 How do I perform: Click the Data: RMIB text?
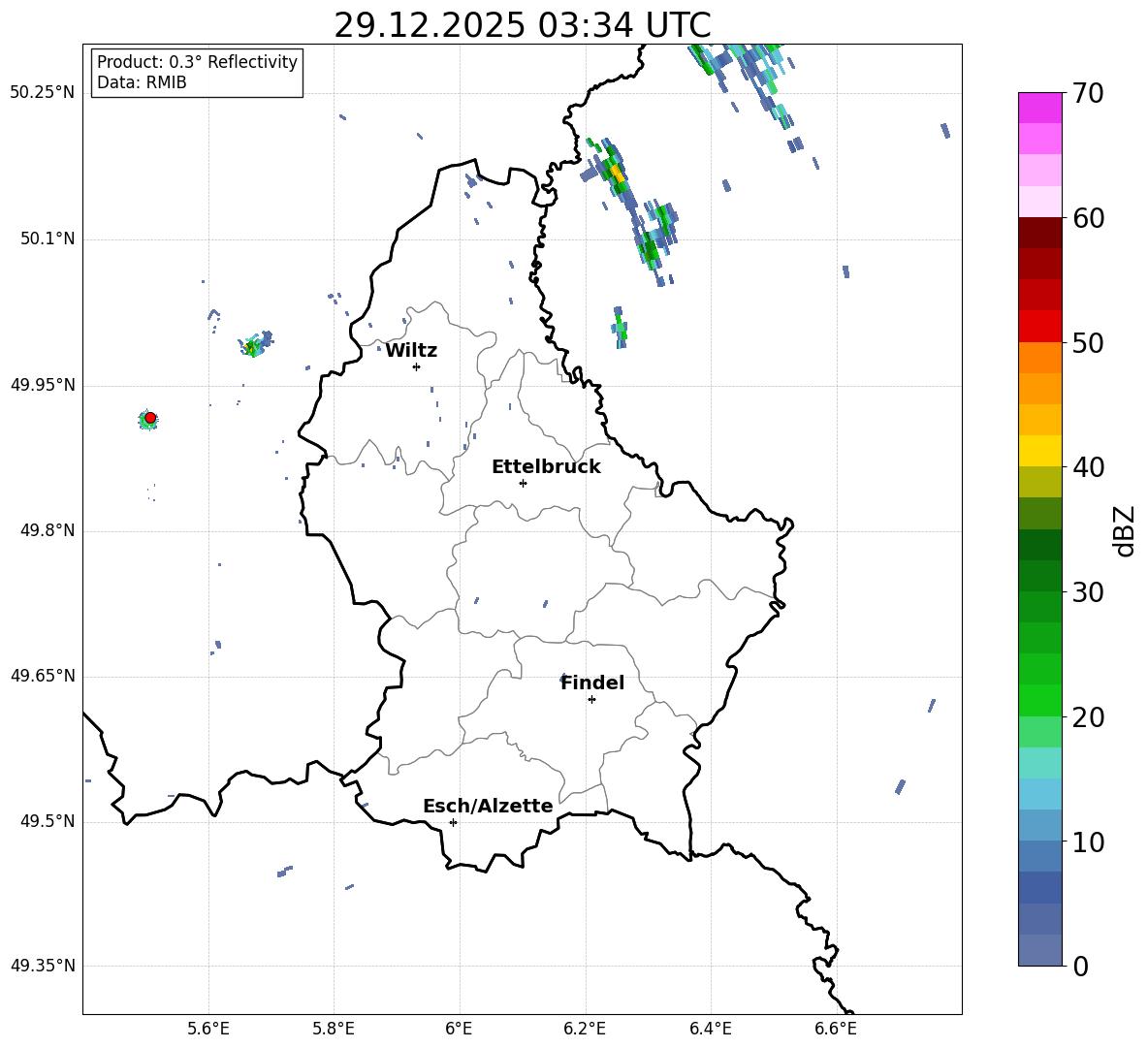[142, 83]
